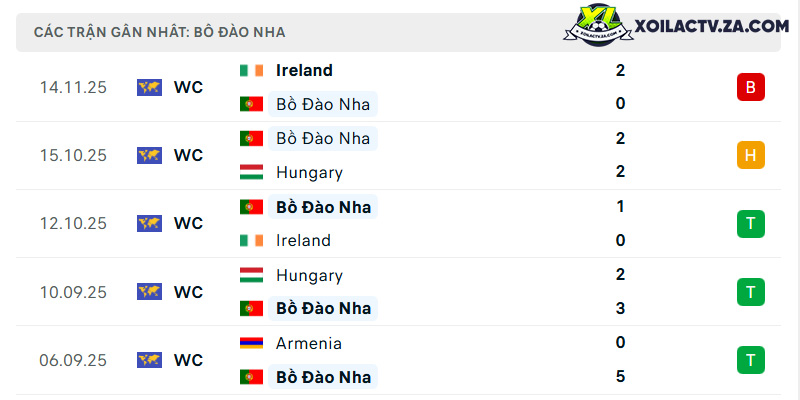The height and width of the screenshot is (400, 800).
Task: Click the orange H draw badge
Action: pyautogui.click(x=751, y=155)
